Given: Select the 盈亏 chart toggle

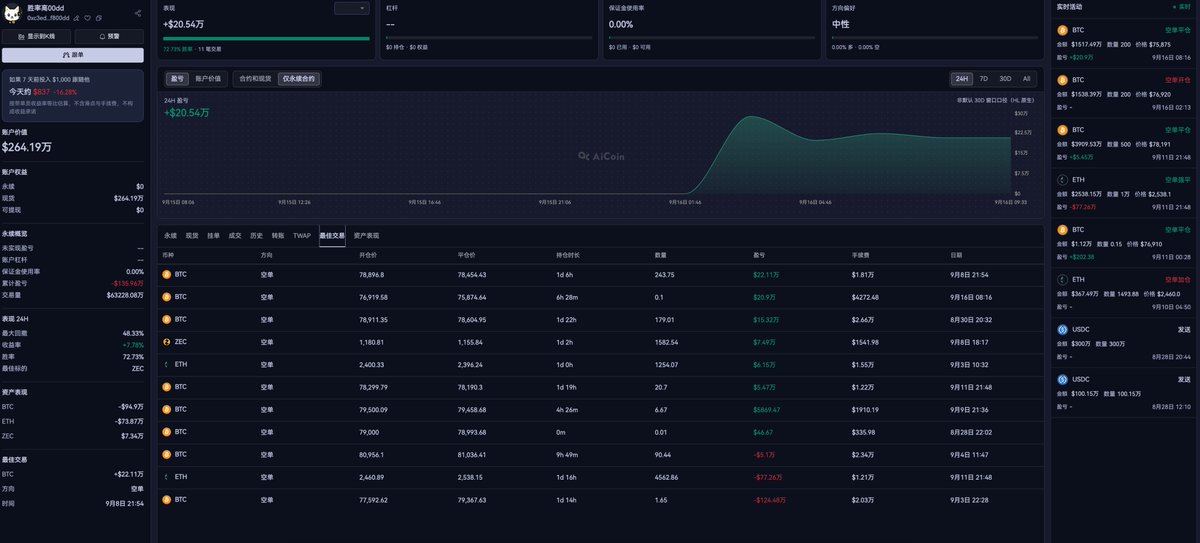Looking at the screenshot, I should pos(176,78).
